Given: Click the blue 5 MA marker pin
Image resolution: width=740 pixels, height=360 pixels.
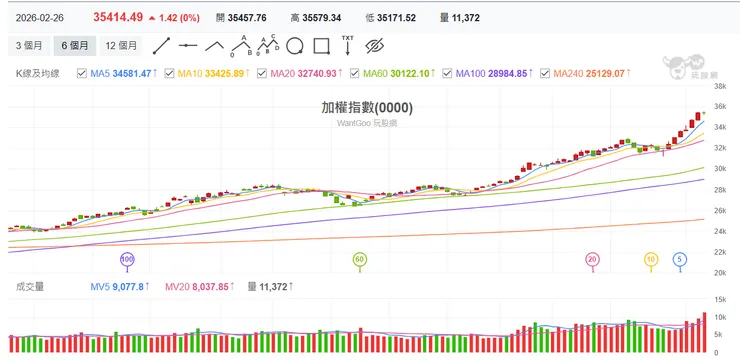Looking at the screenshot, I should pos(680,259).
